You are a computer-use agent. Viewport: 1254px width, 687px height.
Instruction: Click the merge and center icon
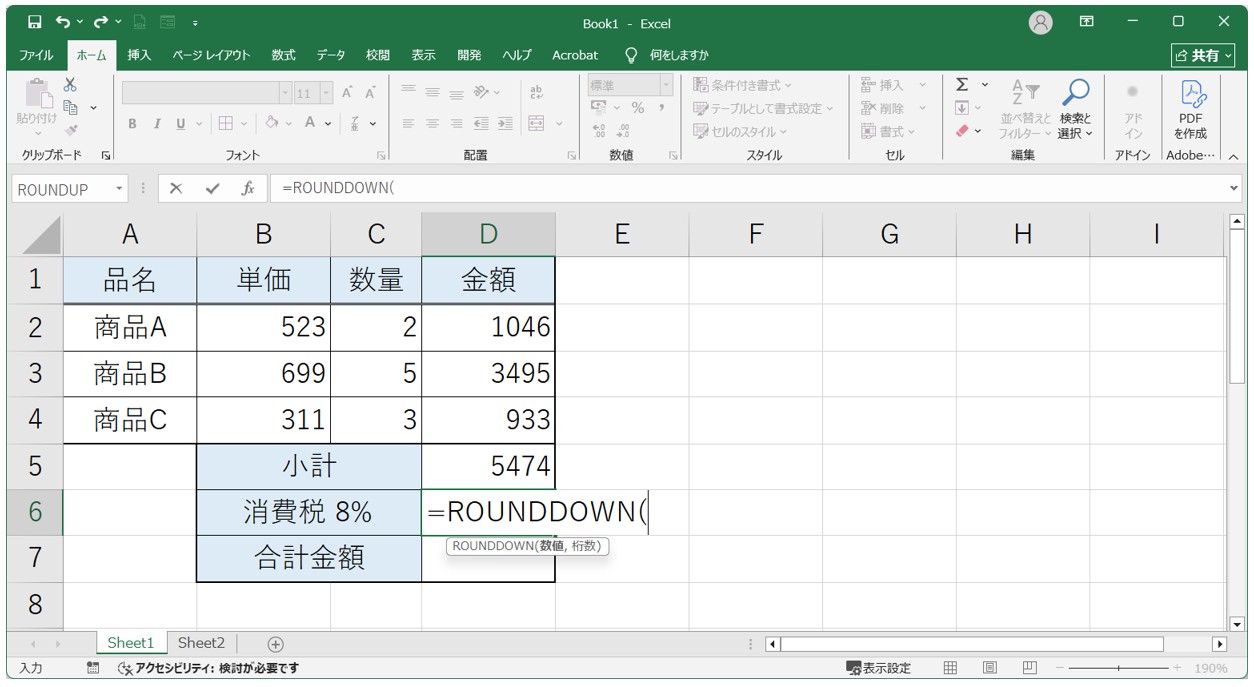click(536, 124)
